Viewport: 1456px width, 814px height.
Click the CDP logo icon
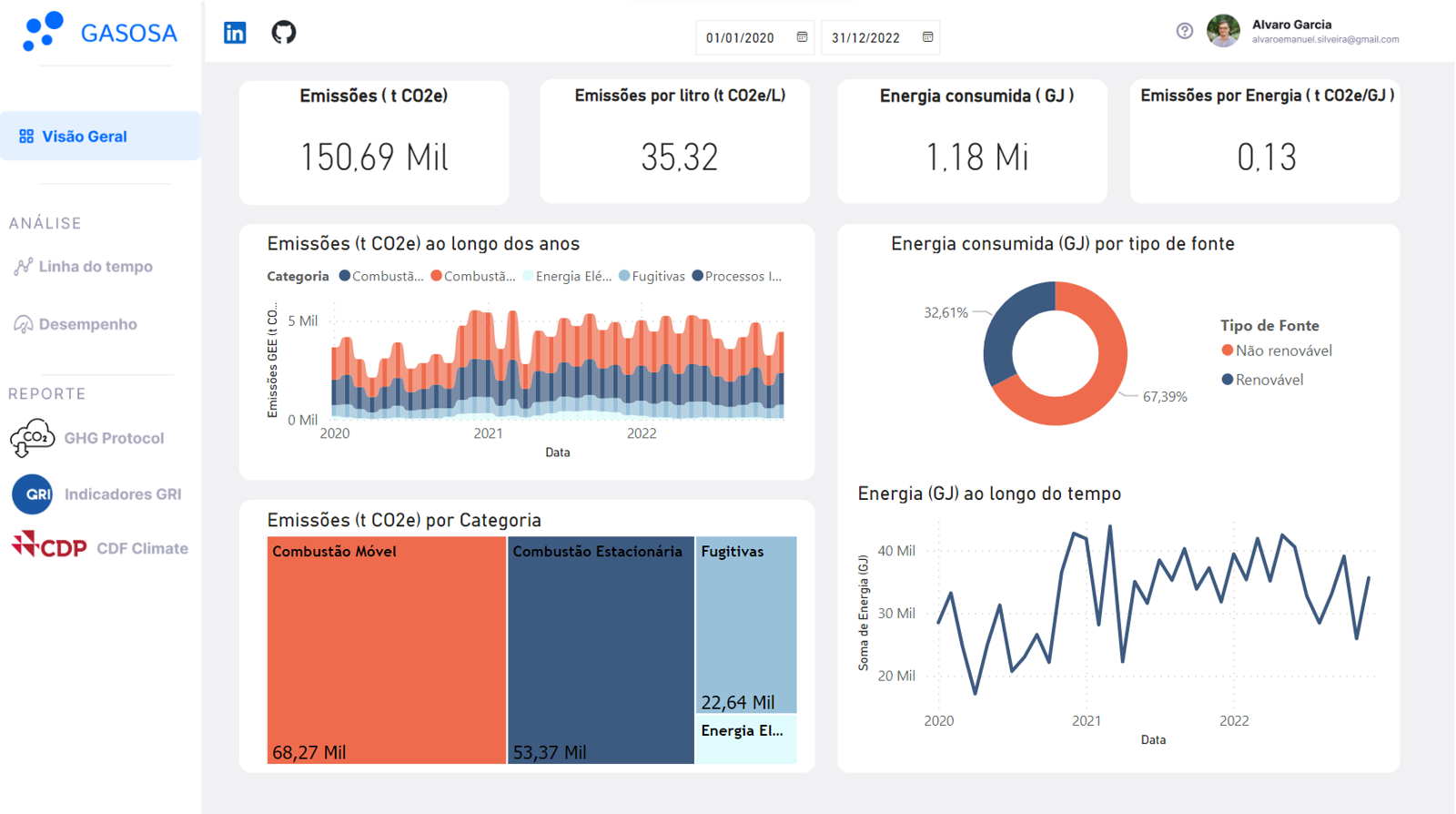[49, 545]
